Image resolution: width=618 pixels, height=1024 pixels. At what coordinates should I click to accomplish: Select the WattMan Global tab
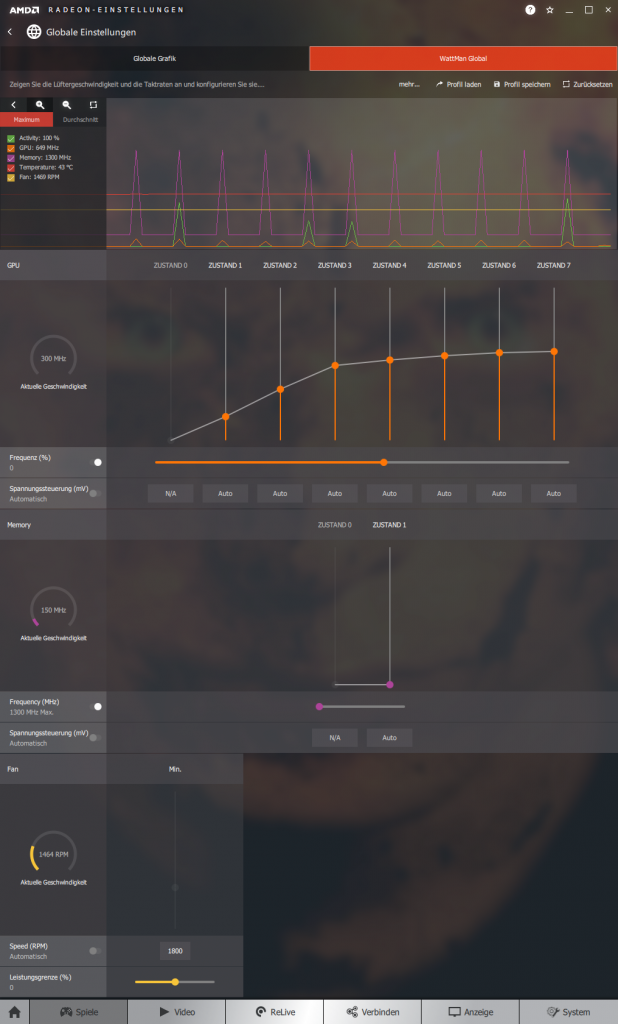point(463,59)
